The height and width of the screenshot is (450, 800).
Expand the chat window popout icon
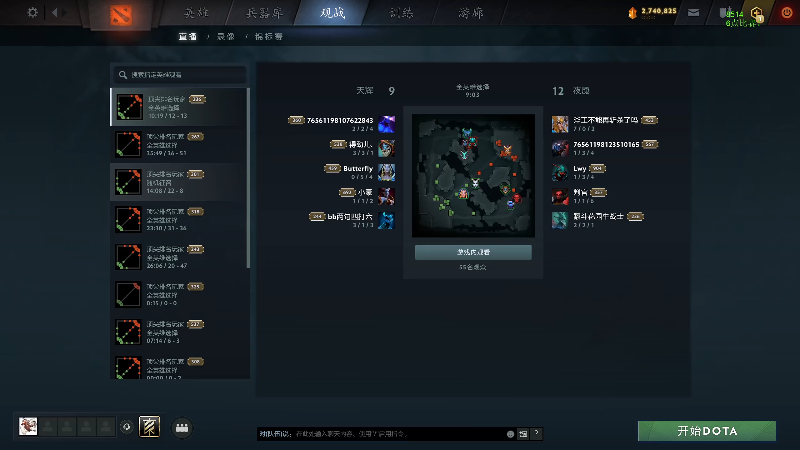pos(523,434)
